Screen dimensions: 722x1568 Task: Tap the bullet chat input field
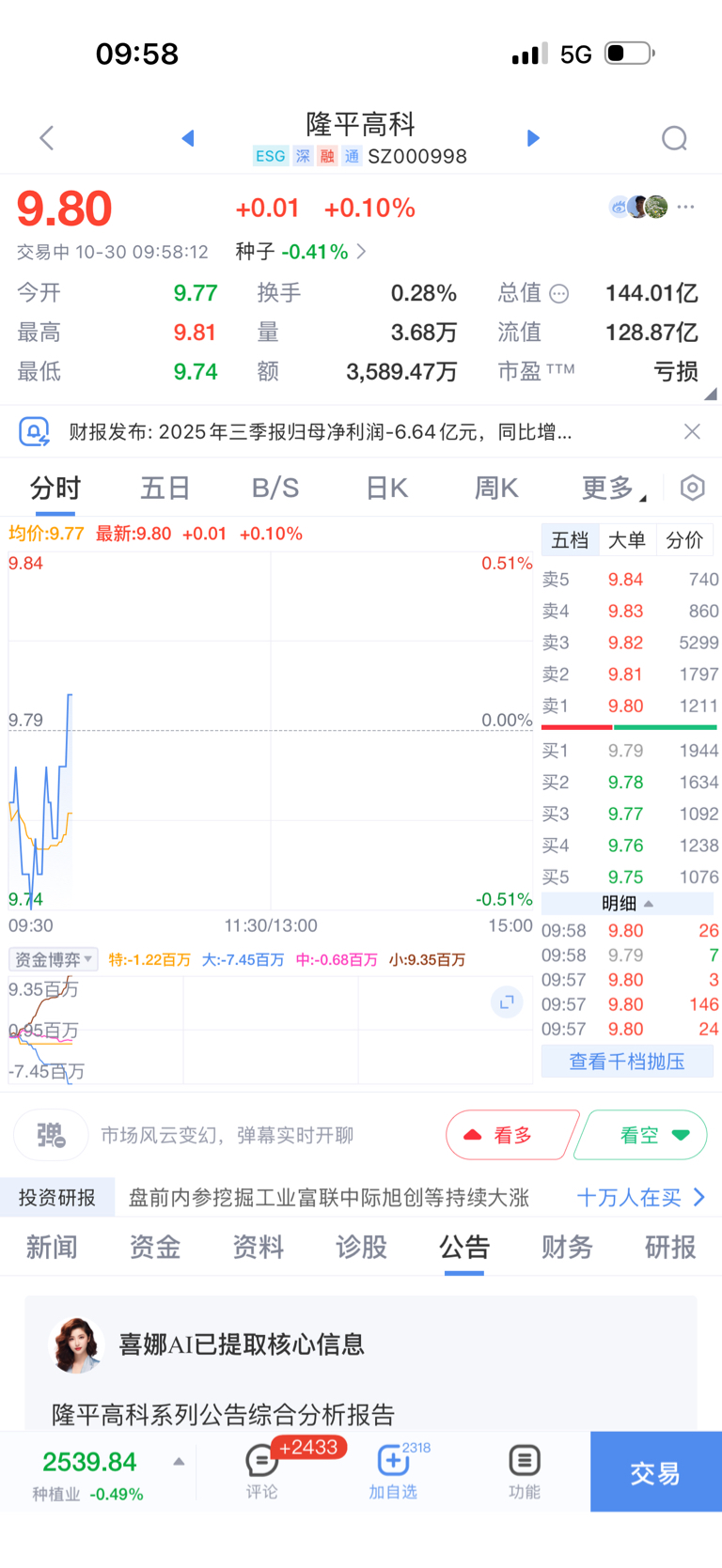(228, 1135)
